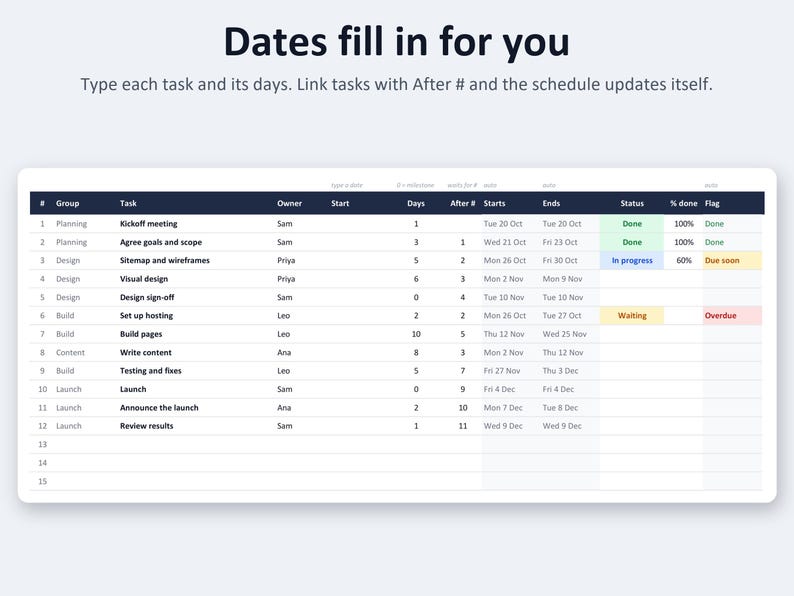Click Done status for Kickoff meeting
This screenshot has height=596, width=794.
click(x=632, y=223)
